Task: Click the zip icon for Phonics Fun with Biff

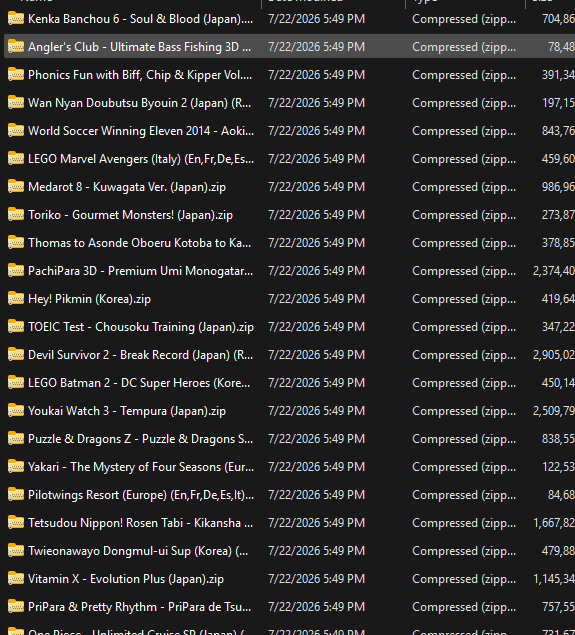Action: pyautogui.click(x=16, y=75)
